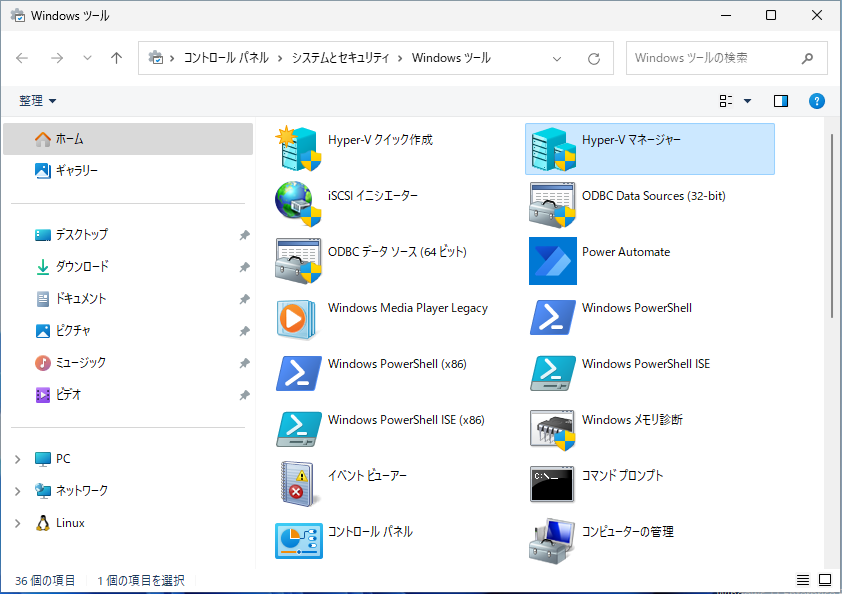Launch the Windows PowerShell icon

tap(553, 317)
